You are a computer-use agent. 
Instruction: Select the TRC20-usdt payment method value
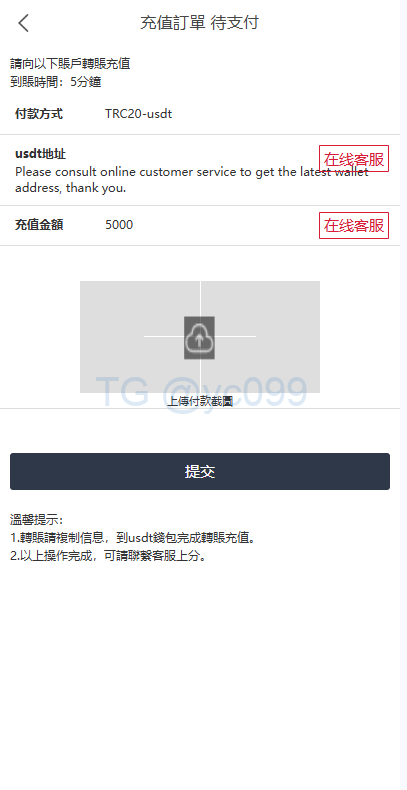(139, 114)
